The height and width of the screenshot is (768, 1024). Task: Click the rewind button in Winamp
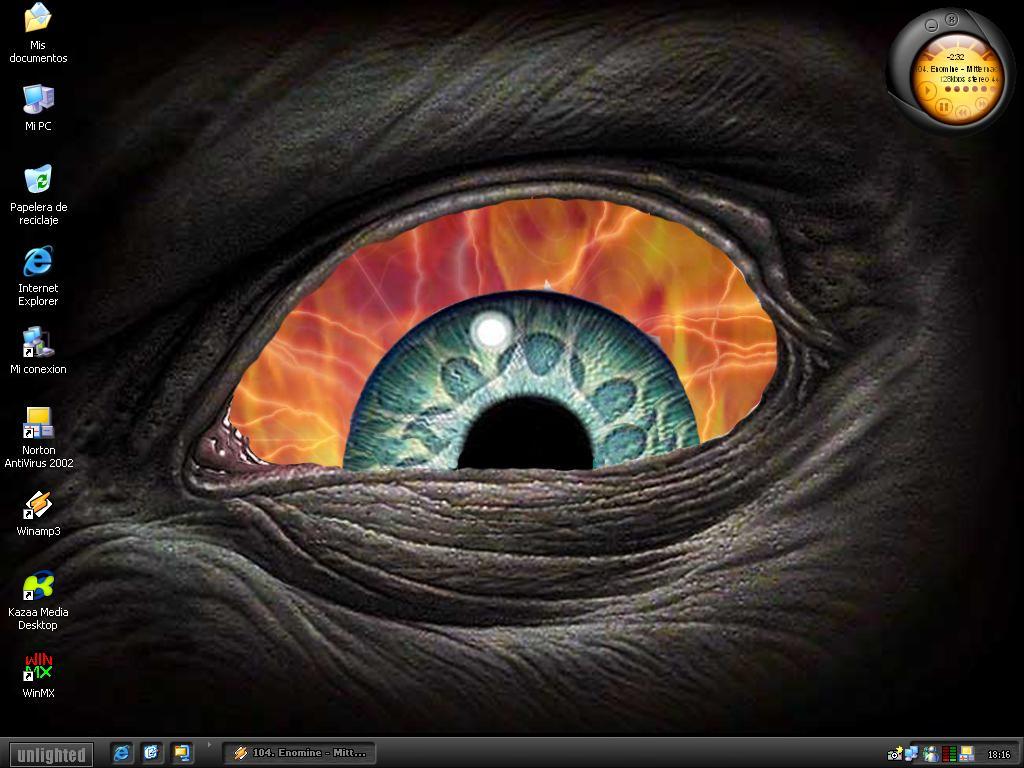pyautogui.click(x=962, y=112)
